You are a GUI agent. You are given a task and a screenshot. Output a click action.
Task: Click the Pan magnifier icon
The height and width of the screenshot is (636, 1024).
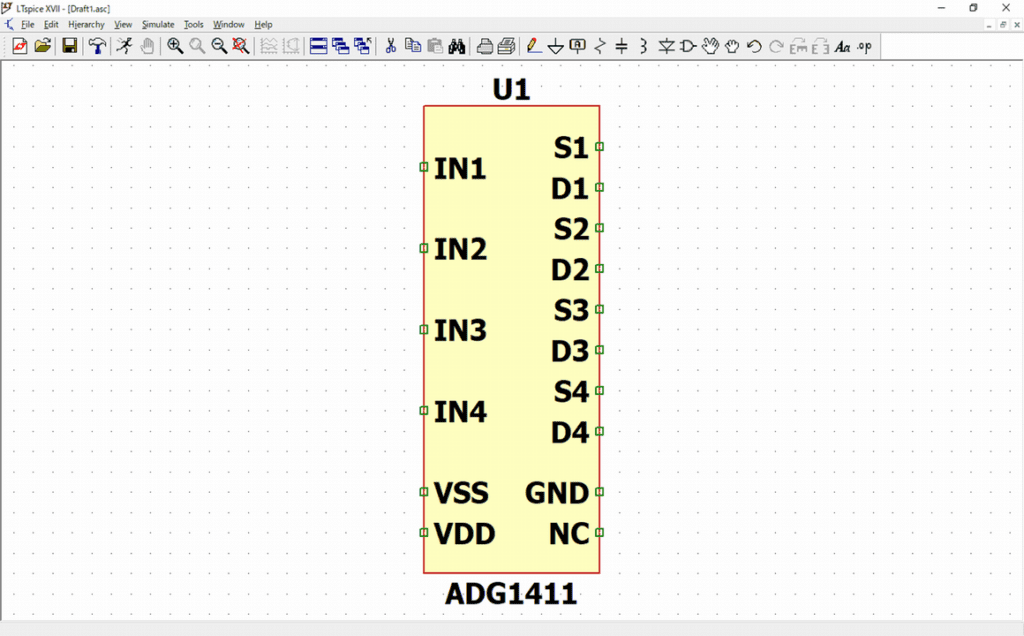click(197, 46)
